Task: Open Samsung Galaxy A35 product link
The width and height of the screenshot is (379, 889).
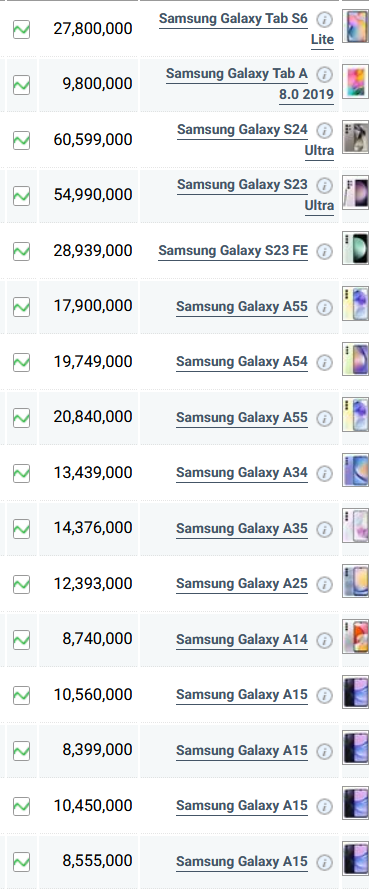Action: tap(242, 528)
